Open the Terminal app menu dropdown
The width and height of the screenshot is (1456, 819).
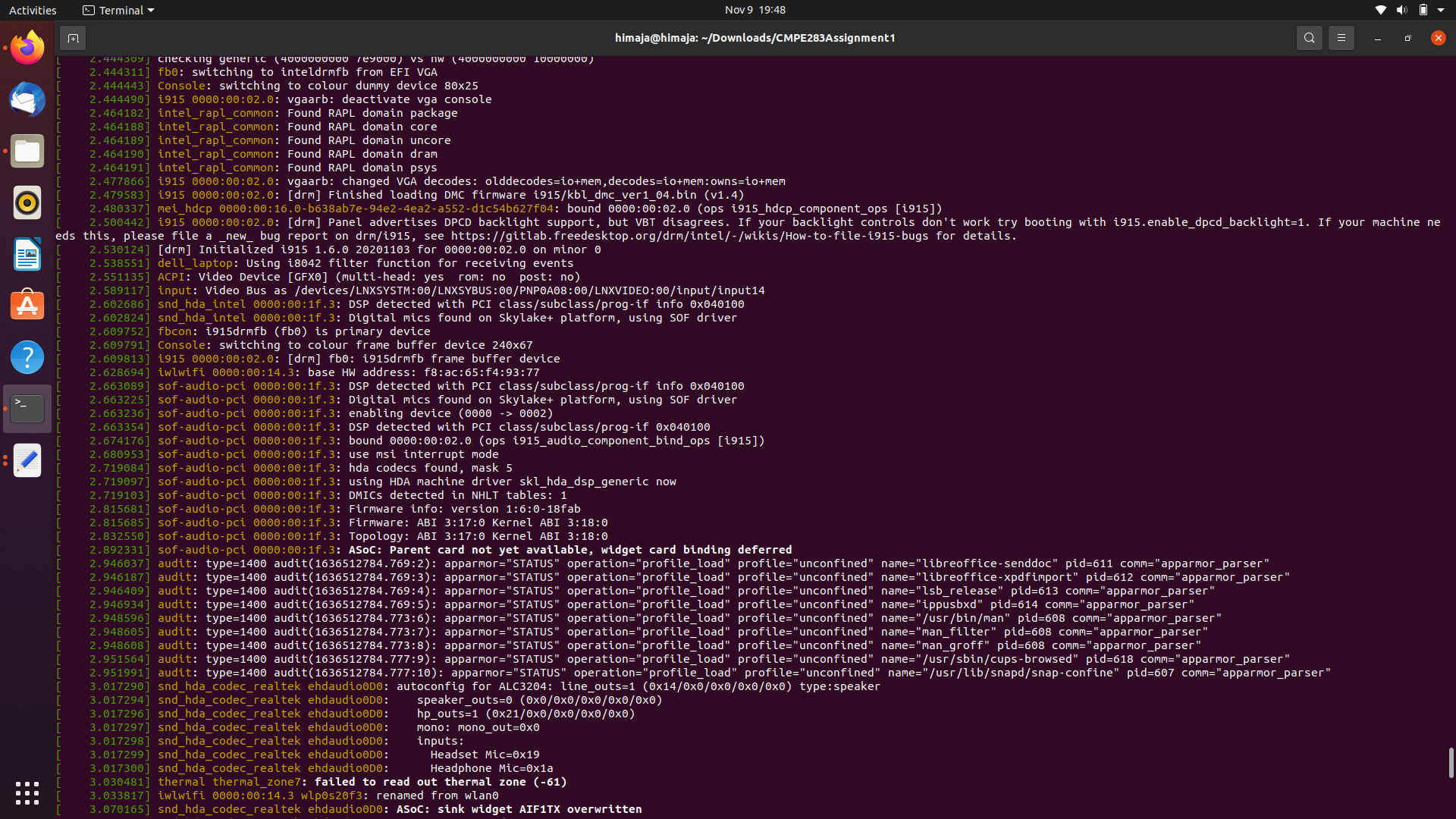(x=118, y=10)
